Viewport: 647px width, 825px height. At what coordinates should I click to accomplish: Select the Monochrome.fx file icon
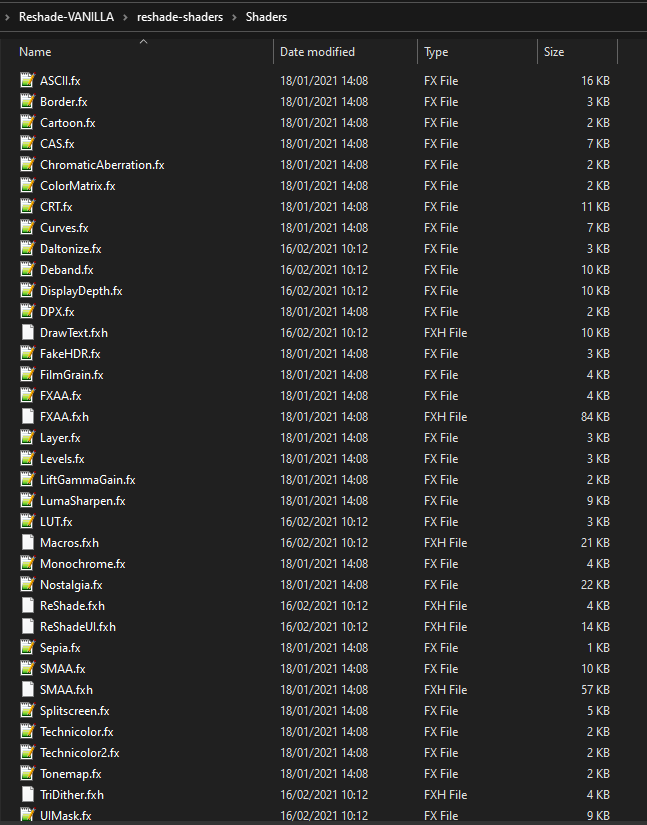pyautogui.click(x=27, y=564)
